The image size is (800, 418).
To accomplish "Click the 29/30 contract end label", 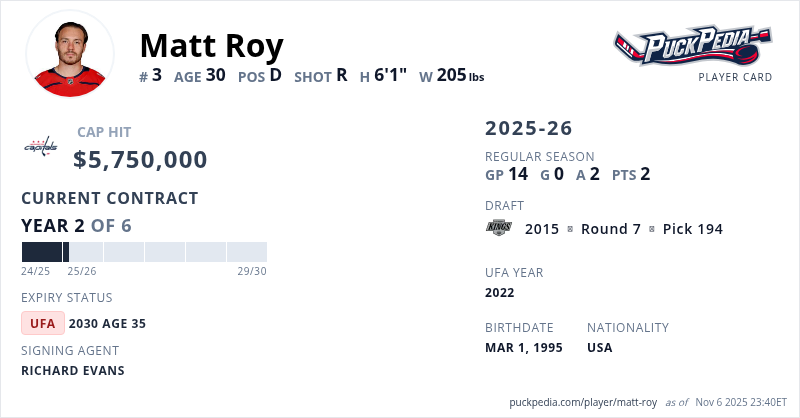I will (251, 271).
